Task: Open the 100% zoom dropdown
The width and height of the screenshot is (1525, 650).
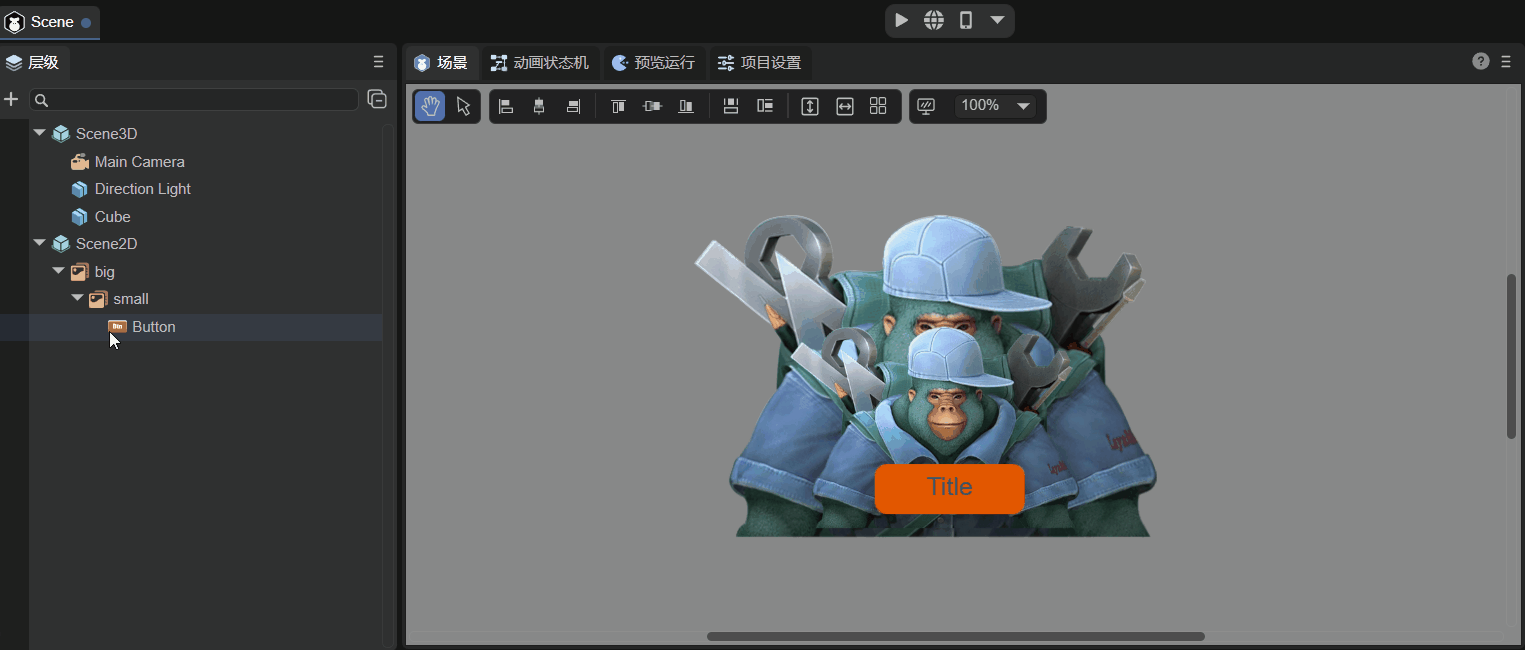Action: pyautogui.click(x=1023, y=106)
